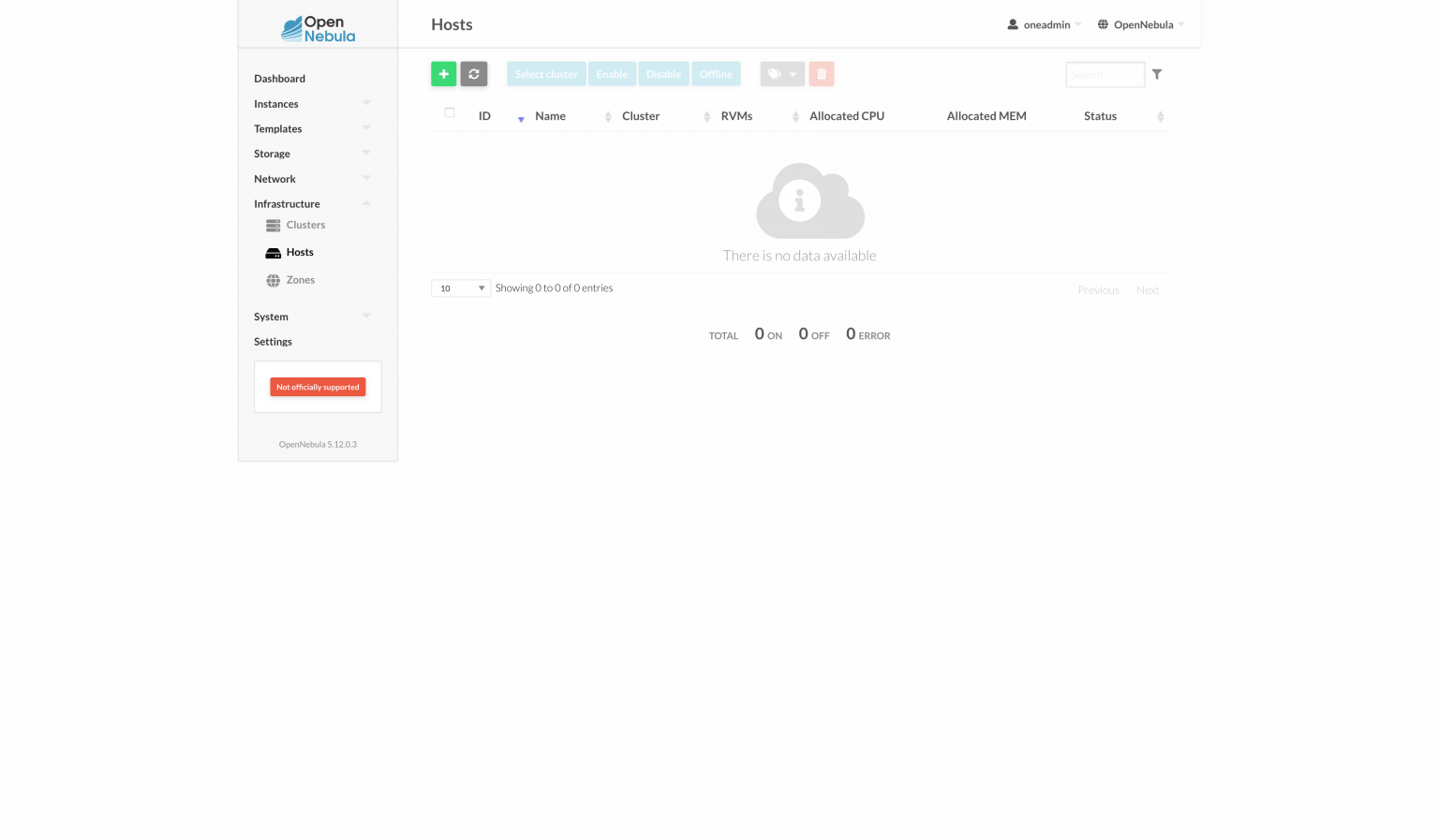Open the search filter icon
This screenshot has height=840, width=1439.
pyautogui.click(x=1157, y=74)
